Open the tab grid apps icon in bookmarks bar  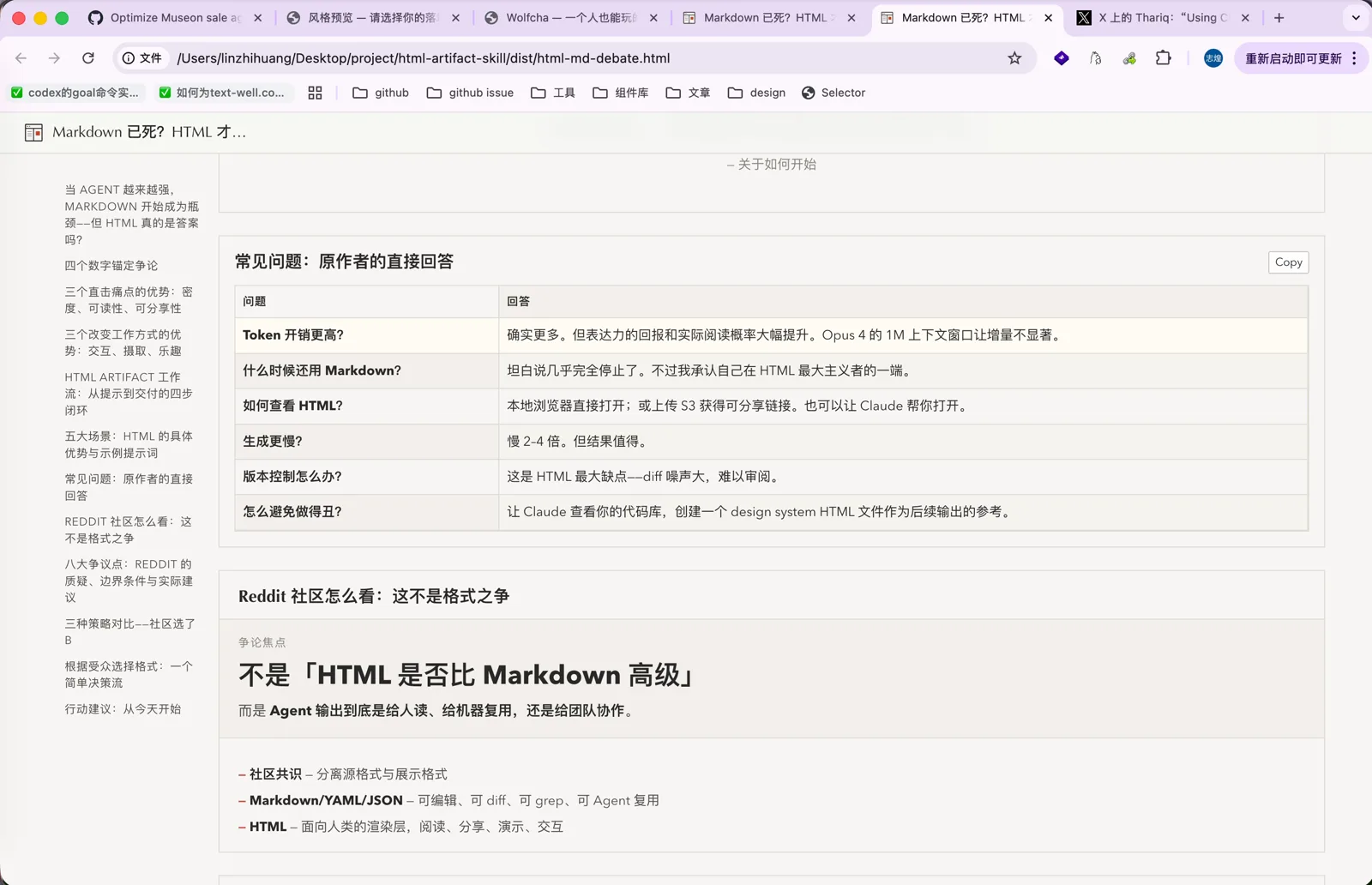pos(315,93)
